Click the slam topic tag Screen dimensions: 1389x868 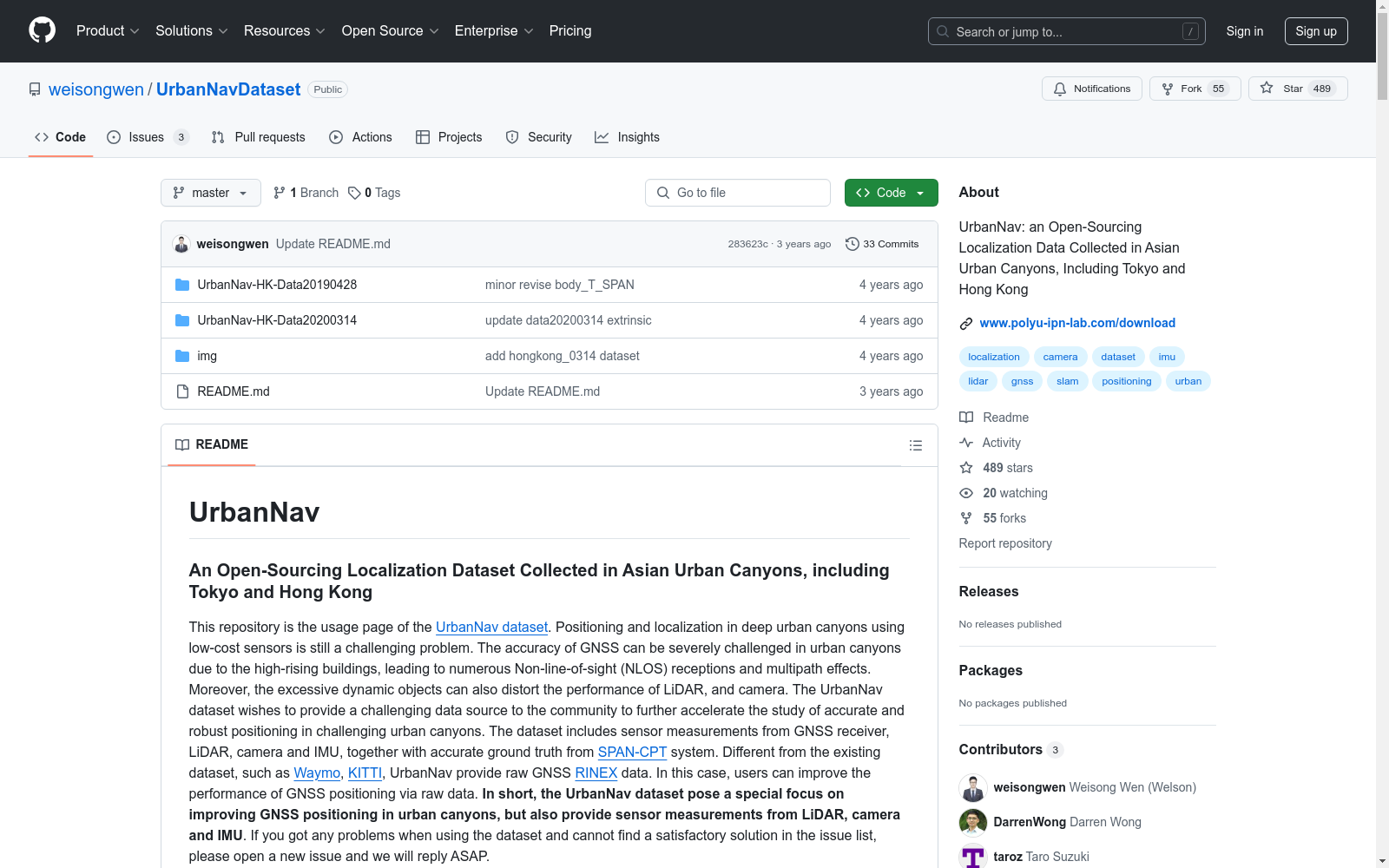coord(1067,381)
